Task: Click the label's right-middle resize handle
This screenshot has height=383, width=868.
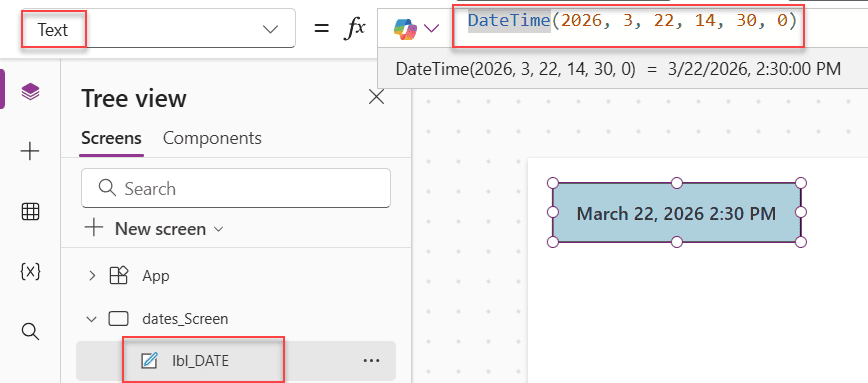Action: pos(800,213)
